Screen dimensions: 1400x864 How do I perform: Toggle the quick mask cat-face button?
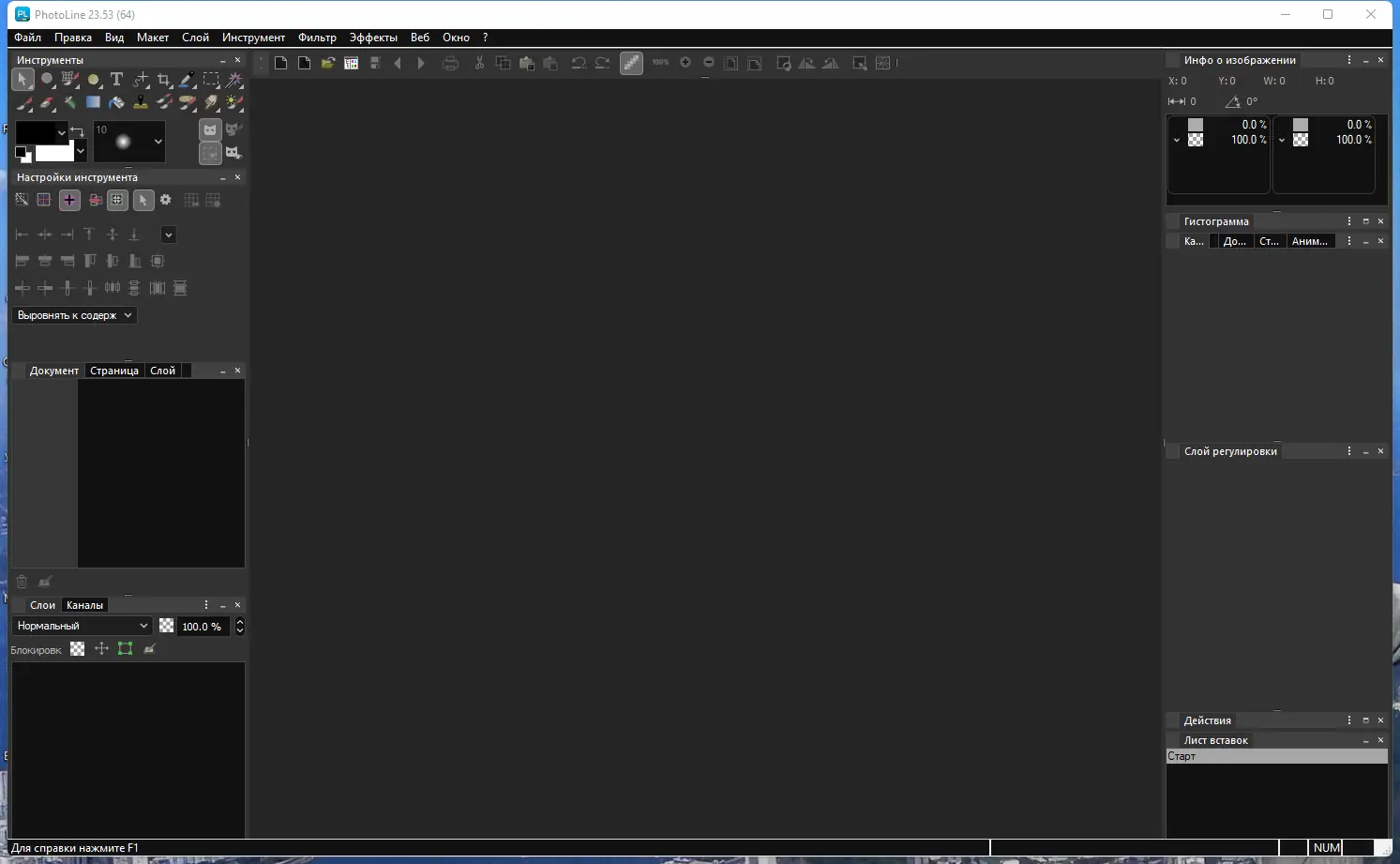coord(210,129)
